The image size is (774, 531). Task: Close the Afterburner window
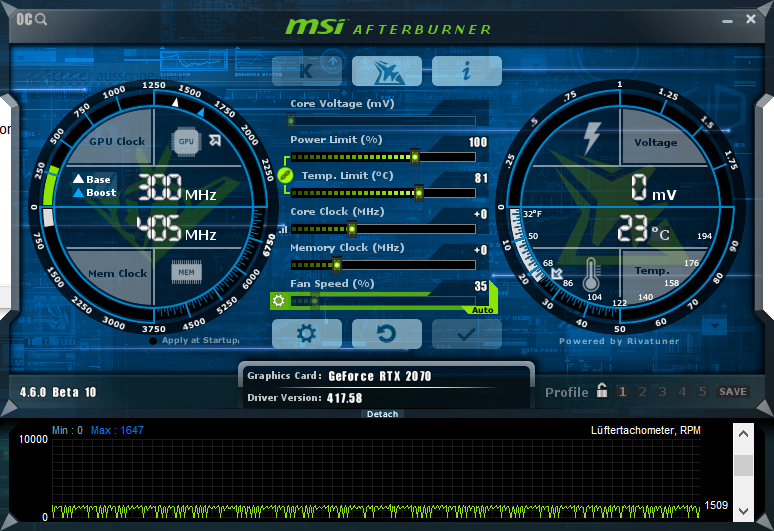751,19
